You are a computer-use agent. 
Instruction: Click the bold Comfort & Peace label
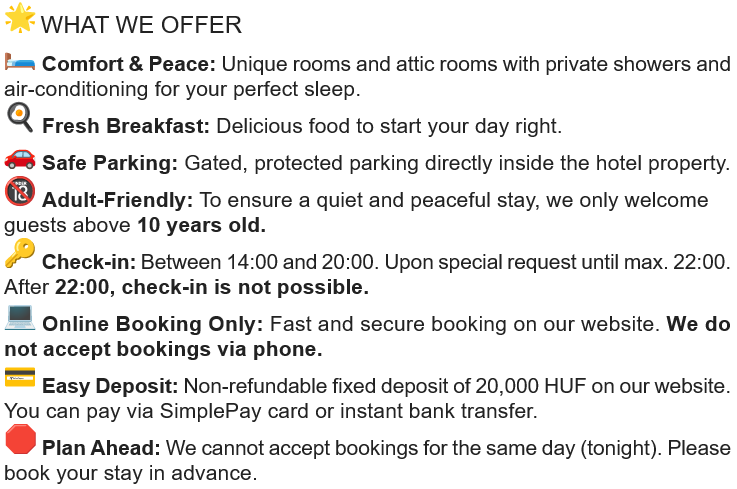point(129,64)
